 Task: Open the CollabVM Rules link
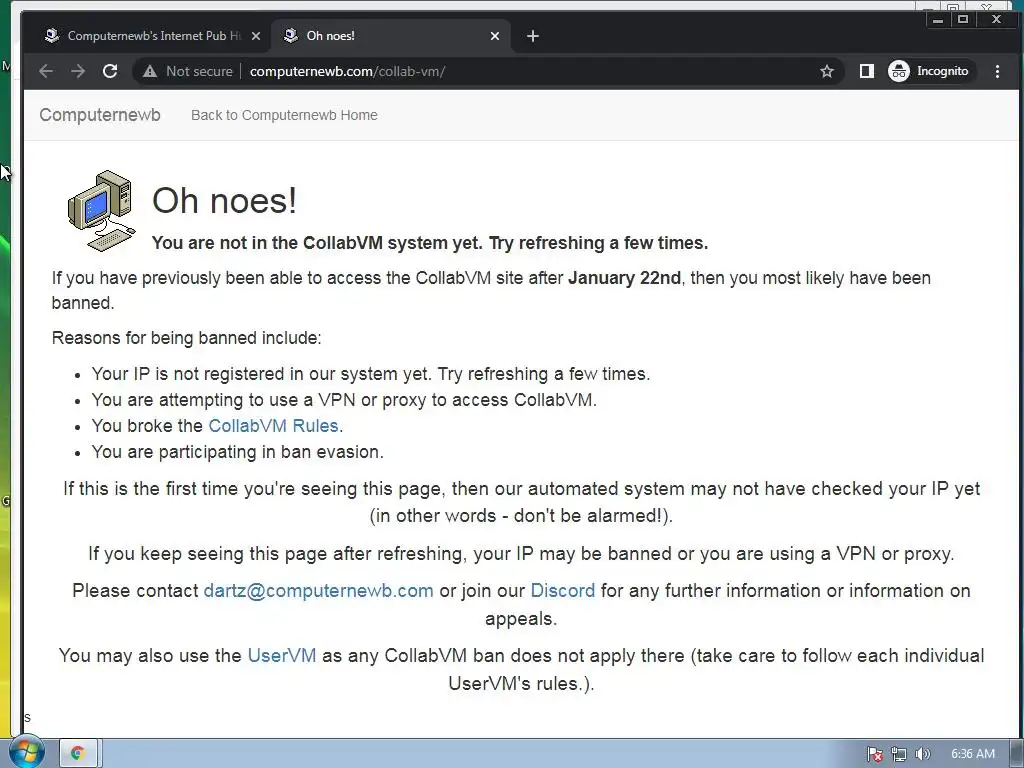tap(273, 426)
